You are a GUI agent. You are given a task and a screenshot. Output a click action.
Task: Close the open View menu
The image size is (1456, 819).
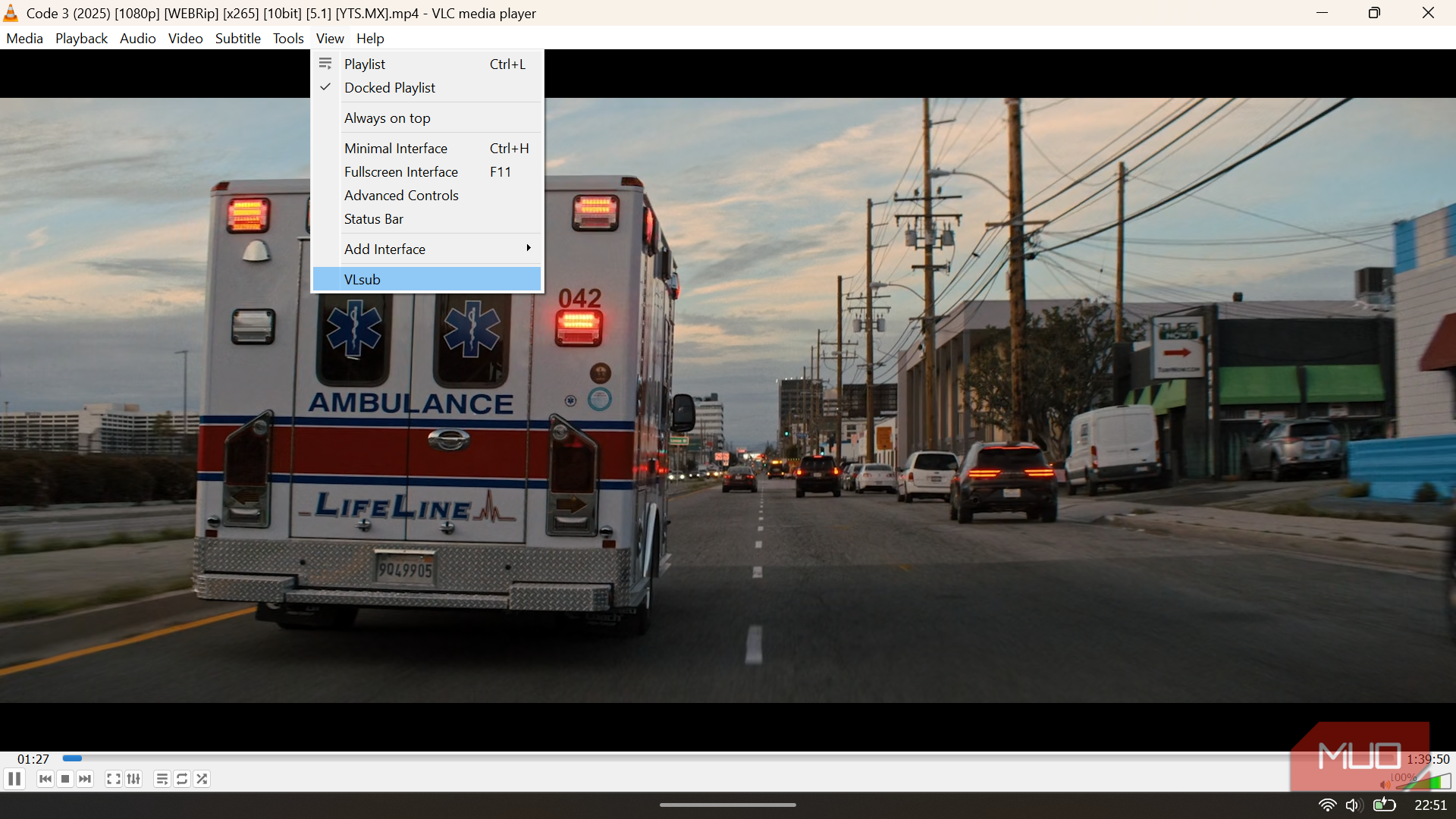pyautogui.click(x=330, y=38)
